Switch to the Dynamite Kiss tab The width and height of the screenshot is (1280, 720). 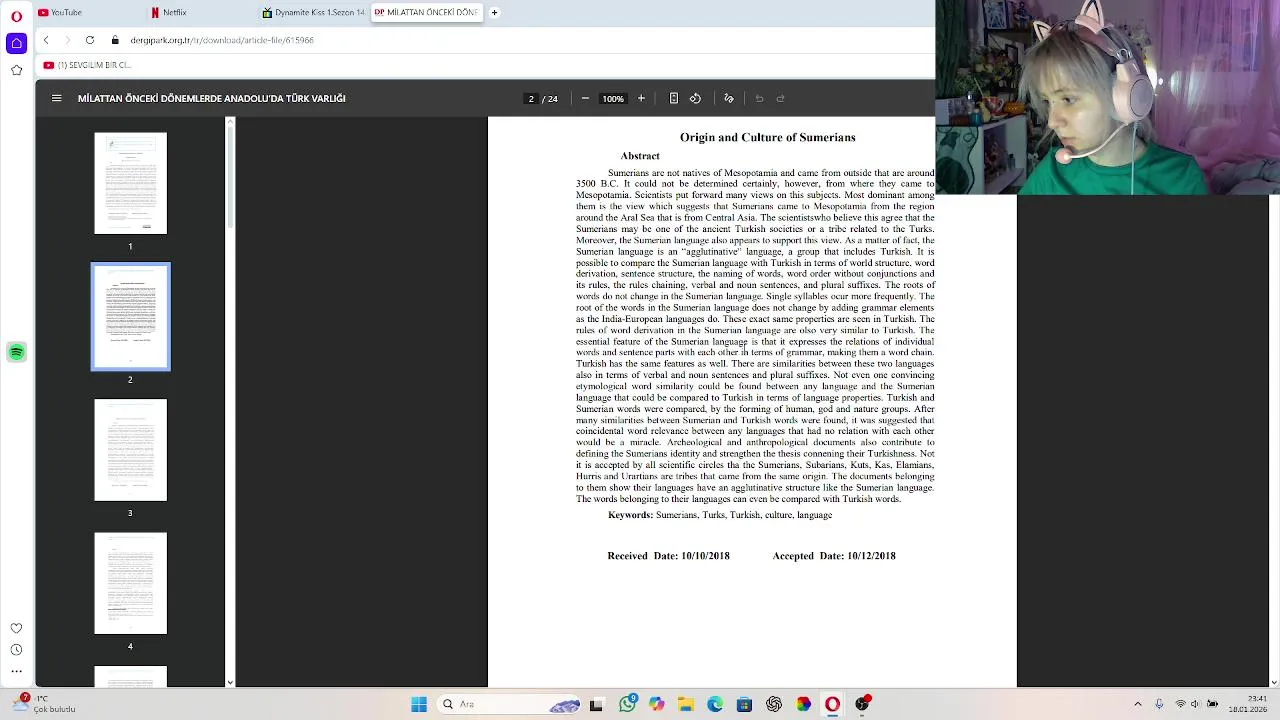point(313,12)
